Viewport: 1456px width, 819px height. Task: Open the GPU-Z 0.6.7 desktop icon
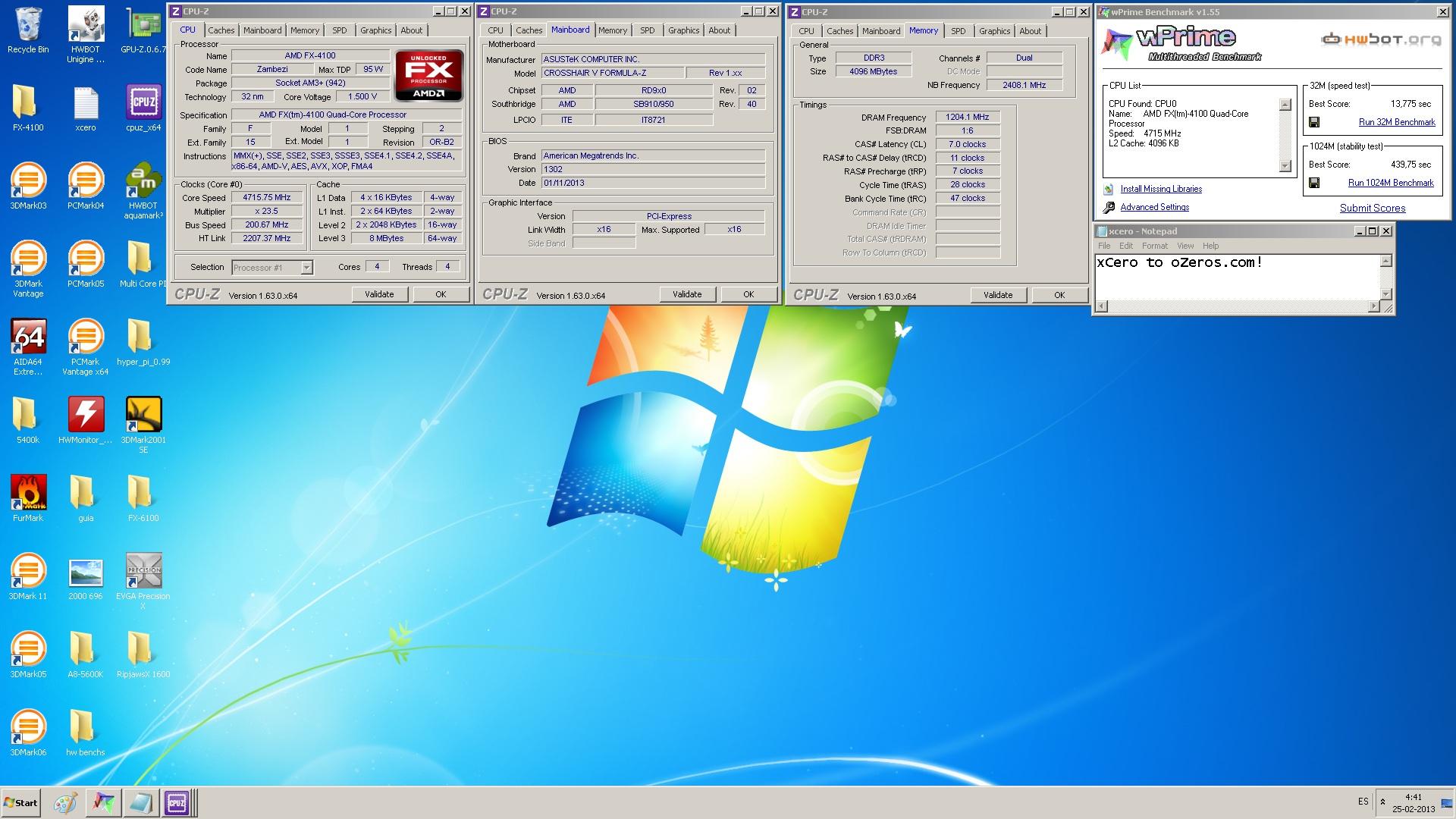pos(143,30)
